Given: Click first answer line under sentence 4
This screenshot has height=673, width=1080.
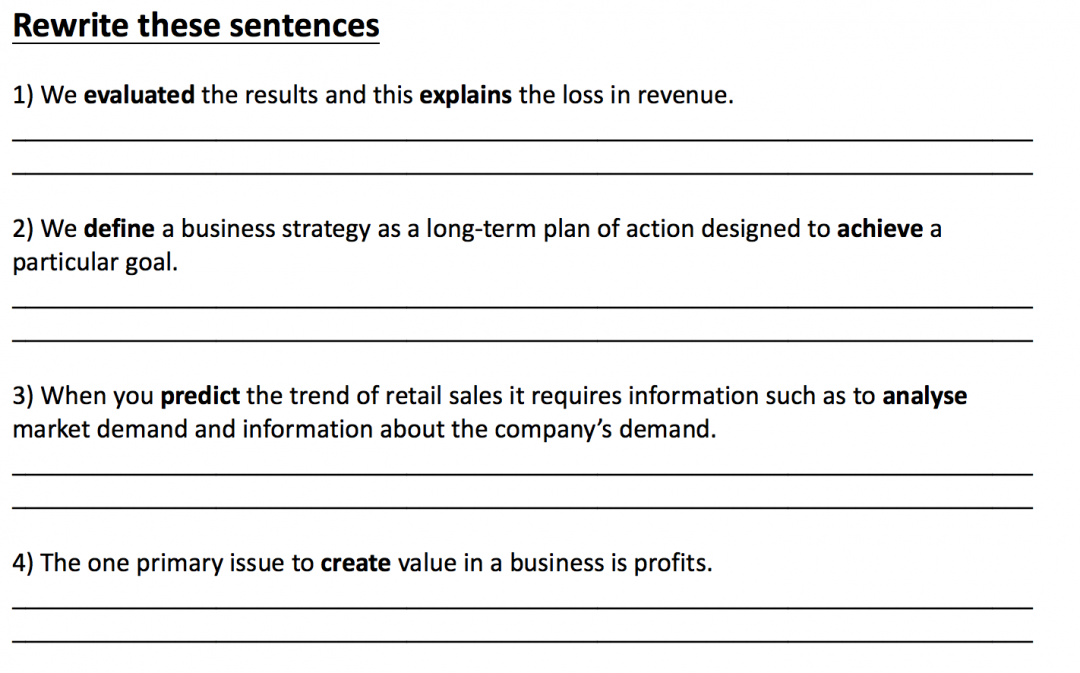Looking at the screenshot, I should pos(522,607).
